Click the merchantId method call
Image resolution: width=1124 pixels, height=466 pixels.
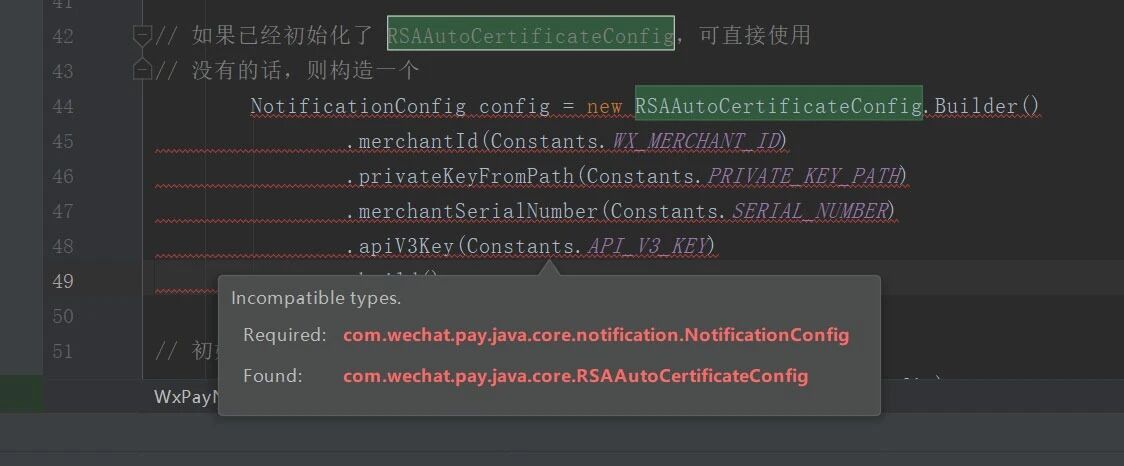tap(418, 141)
